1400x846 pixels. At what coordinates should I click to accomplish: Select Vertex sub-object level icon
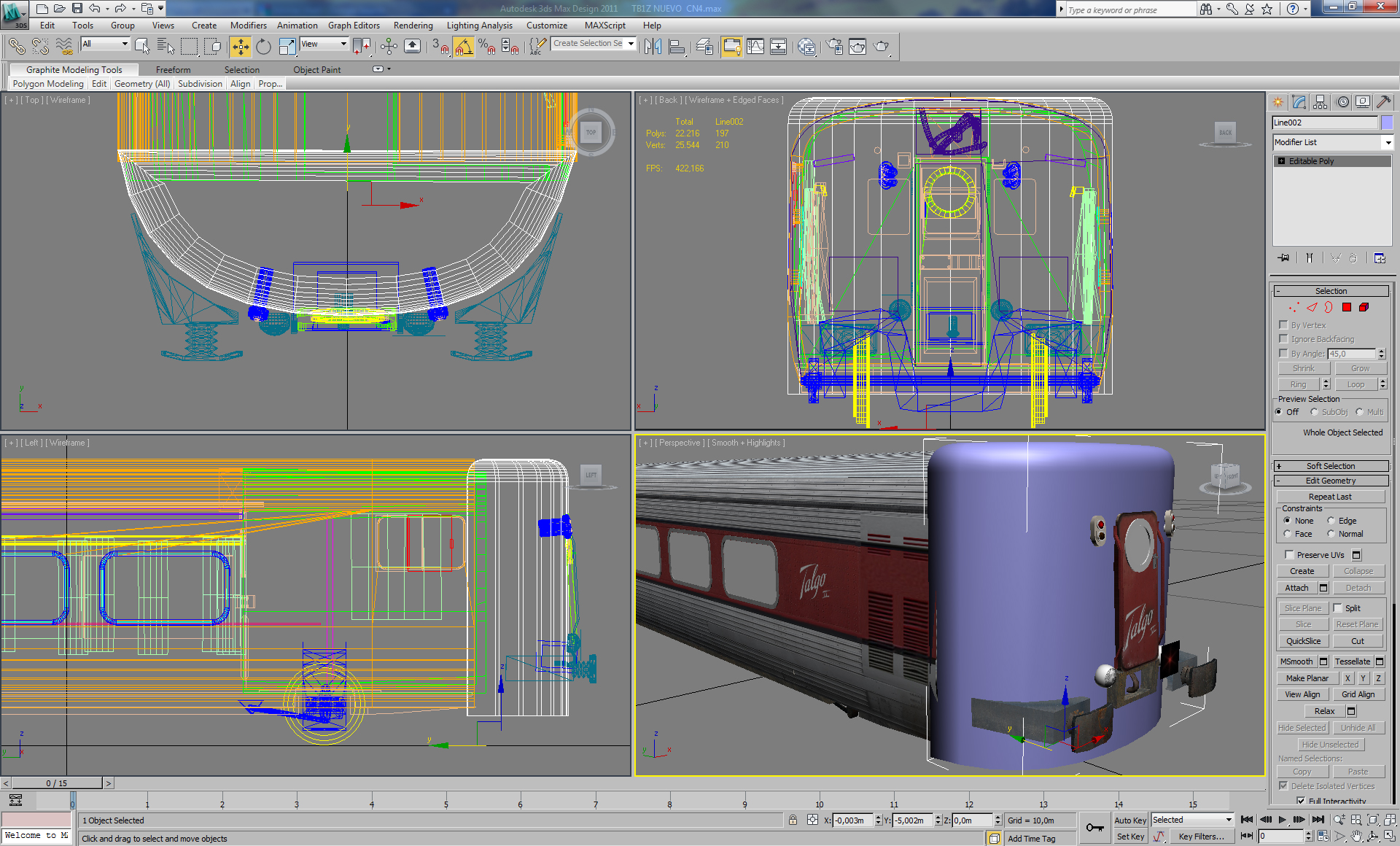1294,307
